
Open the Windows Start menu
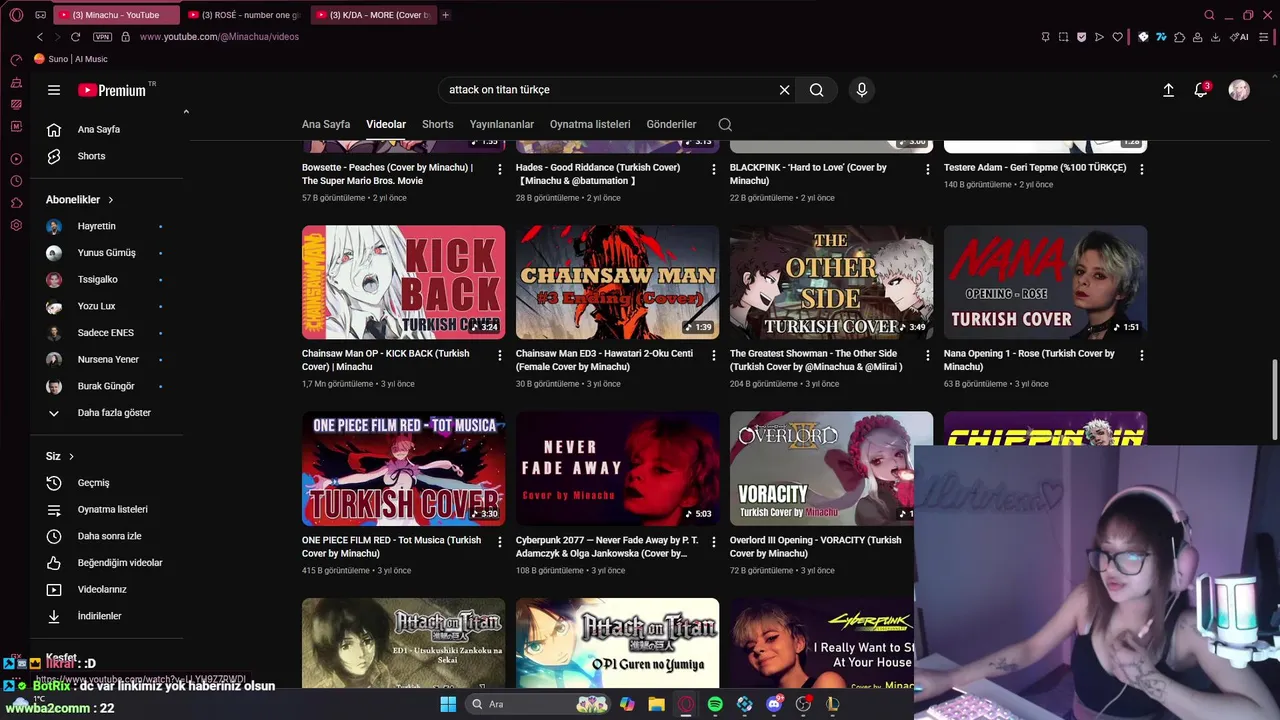click(x=448, y=704)
